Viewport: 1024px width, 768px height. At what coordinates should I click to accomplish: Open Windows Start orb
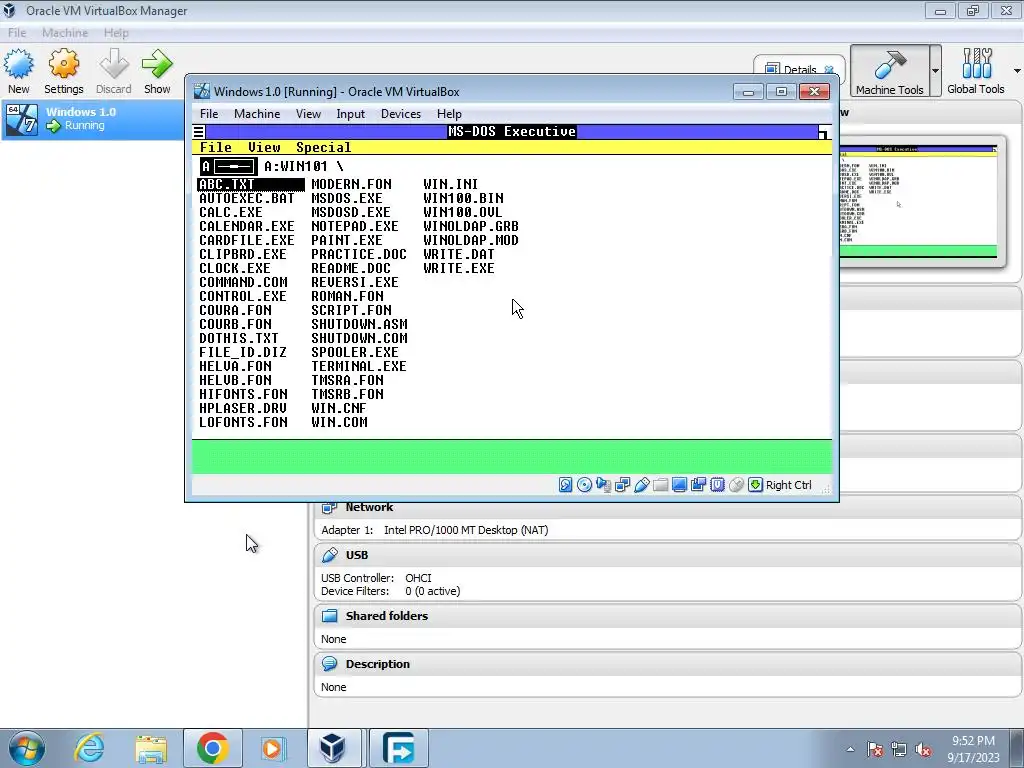(x=26, y=748)
